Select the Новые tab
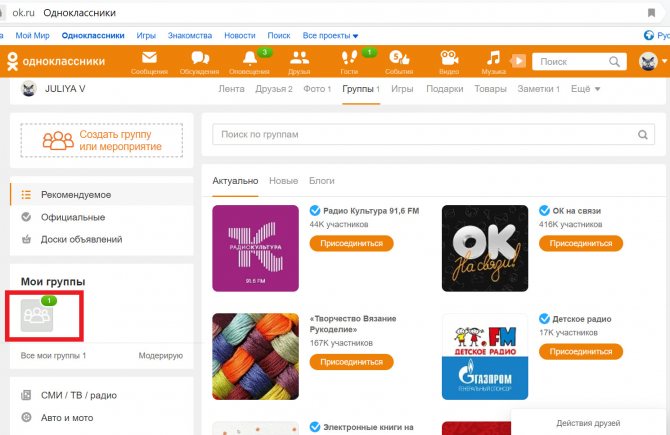 (283, 181)
